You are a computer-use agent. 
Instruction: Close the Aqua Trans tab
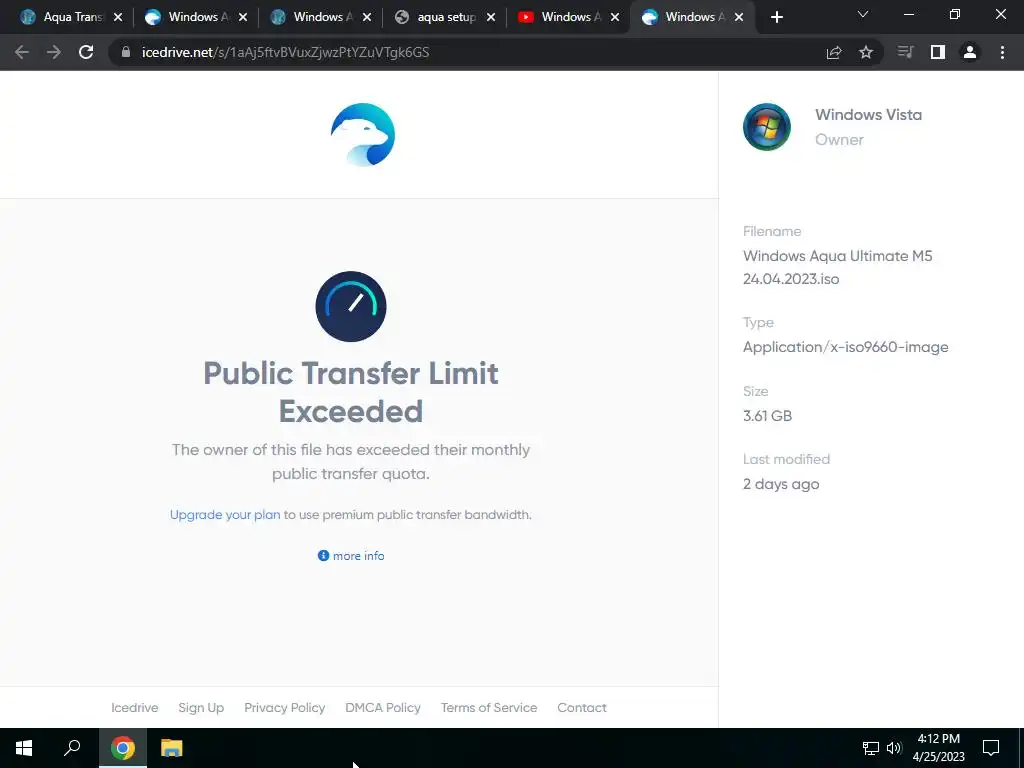pos(118,17)
